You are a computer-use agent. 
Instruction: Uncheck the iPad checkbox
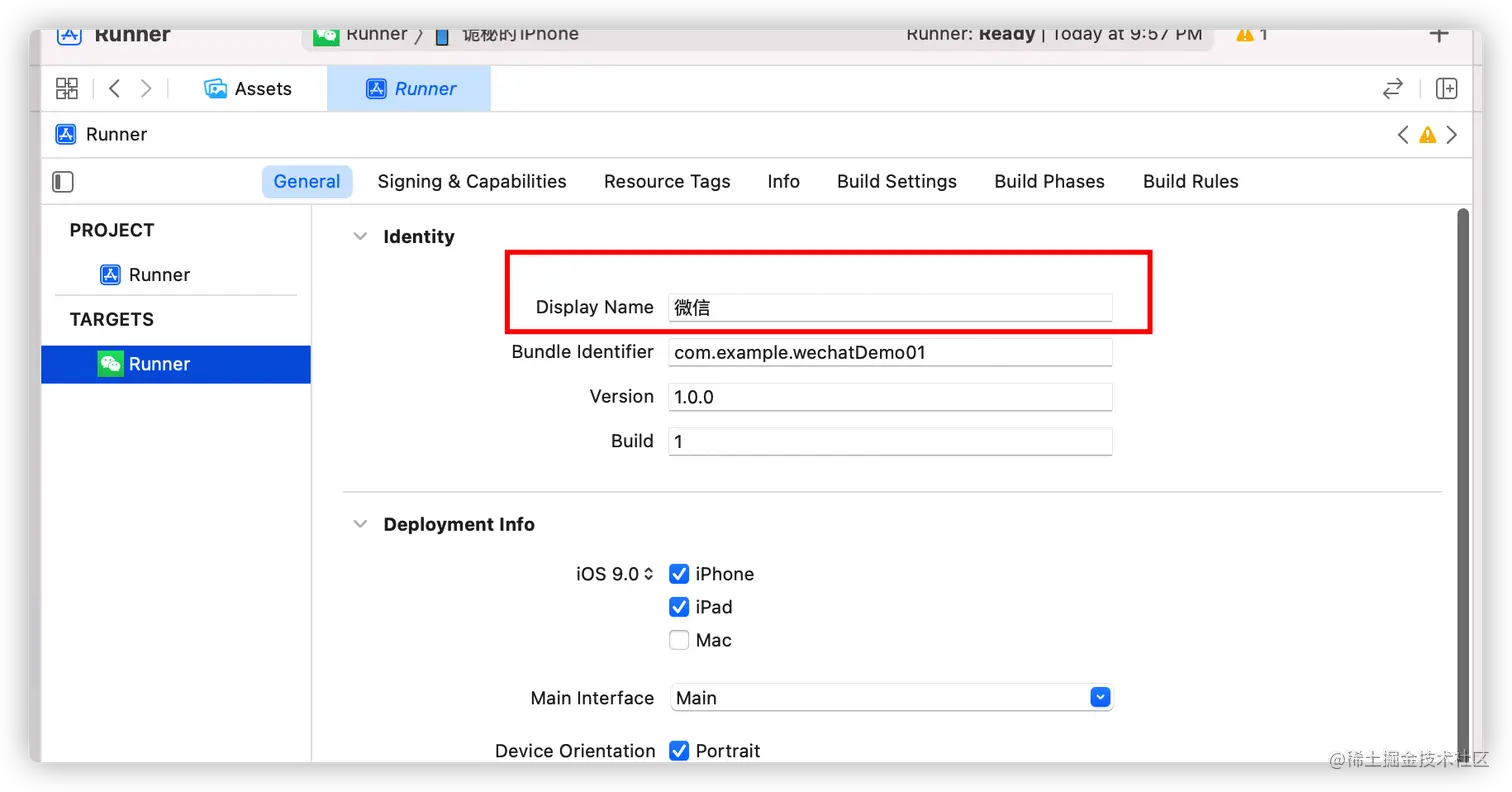(679, 607)
